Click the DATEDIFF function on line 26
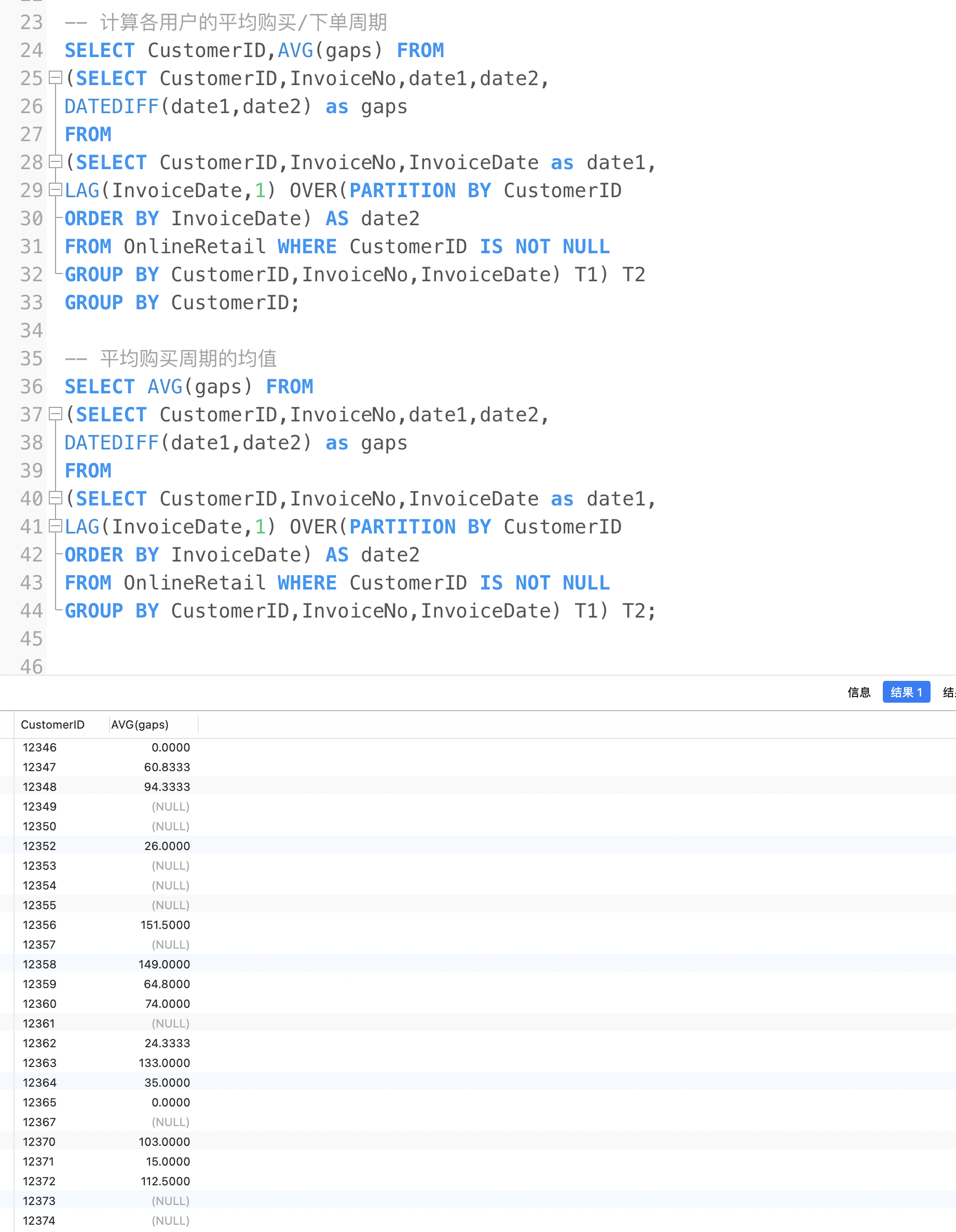The width and height of the screenshot is (956, 1232). 112,106
